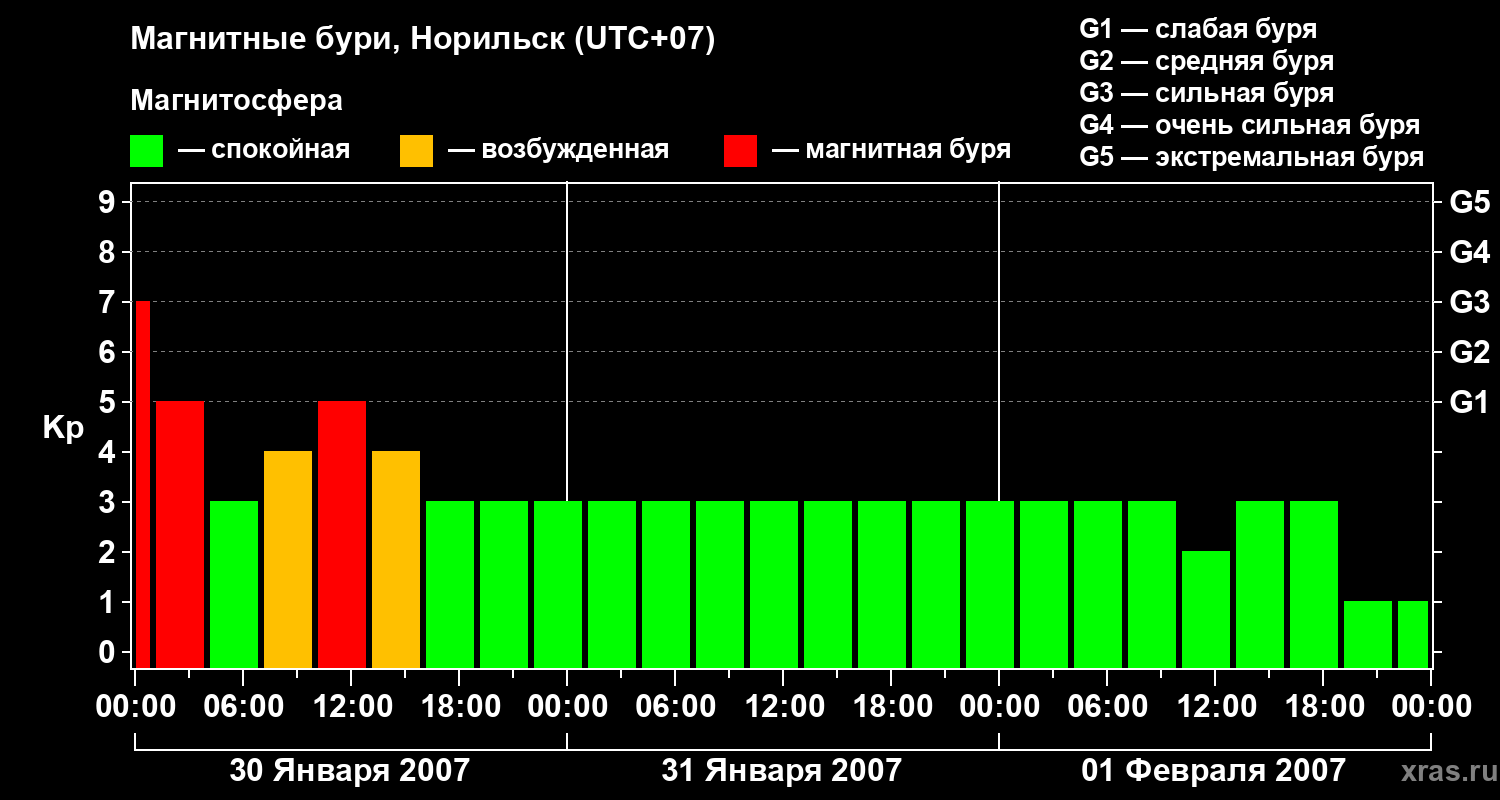Click the '01 Февраля 2007' date label
This screenshot has width=1500, height=800.
[1214, 770]
